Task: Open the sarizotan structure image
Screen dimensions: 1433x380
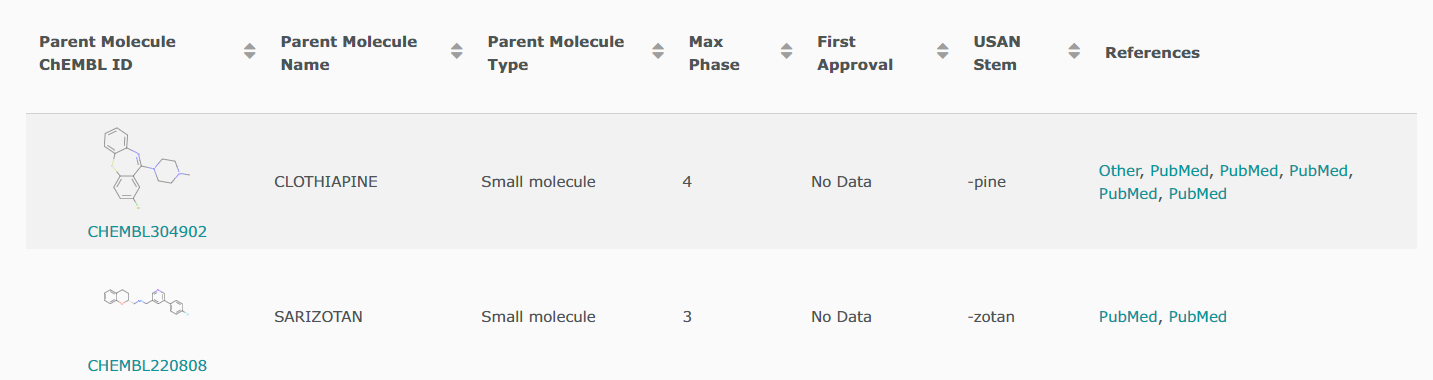Action: (x=147, y=302)
